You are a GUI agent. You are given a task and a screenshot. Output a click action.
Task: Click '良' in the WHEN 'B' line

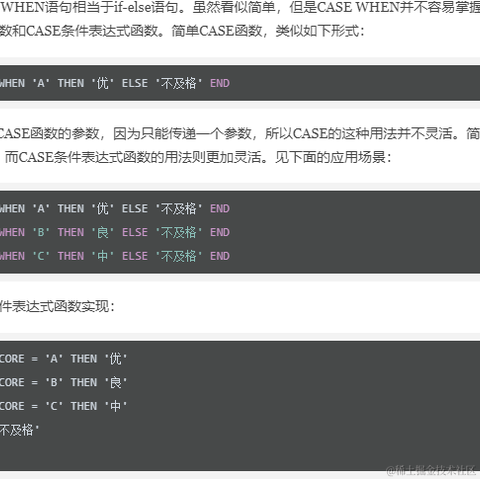pyautogui.click(x=103, y=232)
